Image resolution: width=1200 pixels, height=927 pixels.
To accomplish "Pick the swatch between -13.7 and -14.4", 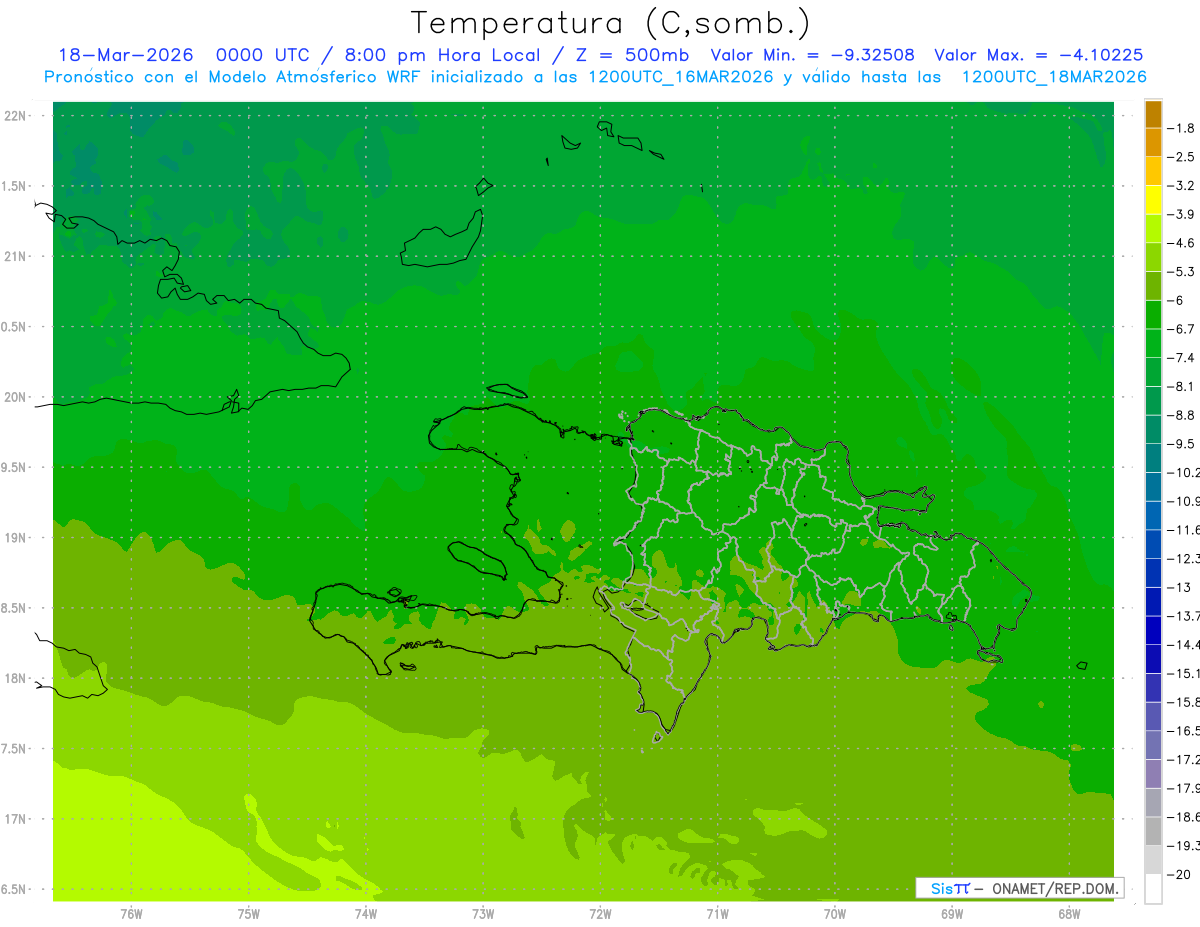I will click(x=1153, y=630).
